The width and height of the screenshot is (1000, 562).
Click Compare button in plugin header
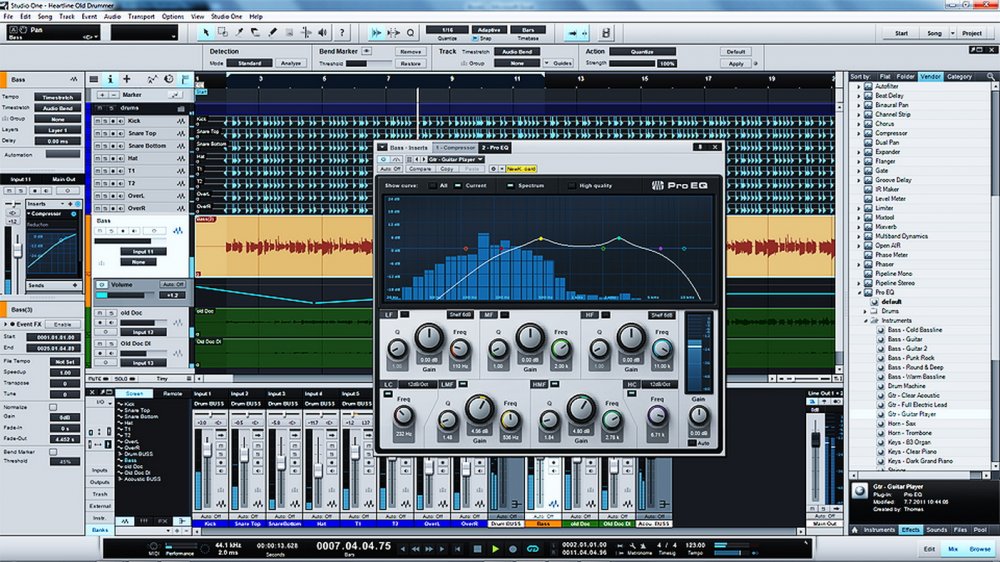point(420,169)
